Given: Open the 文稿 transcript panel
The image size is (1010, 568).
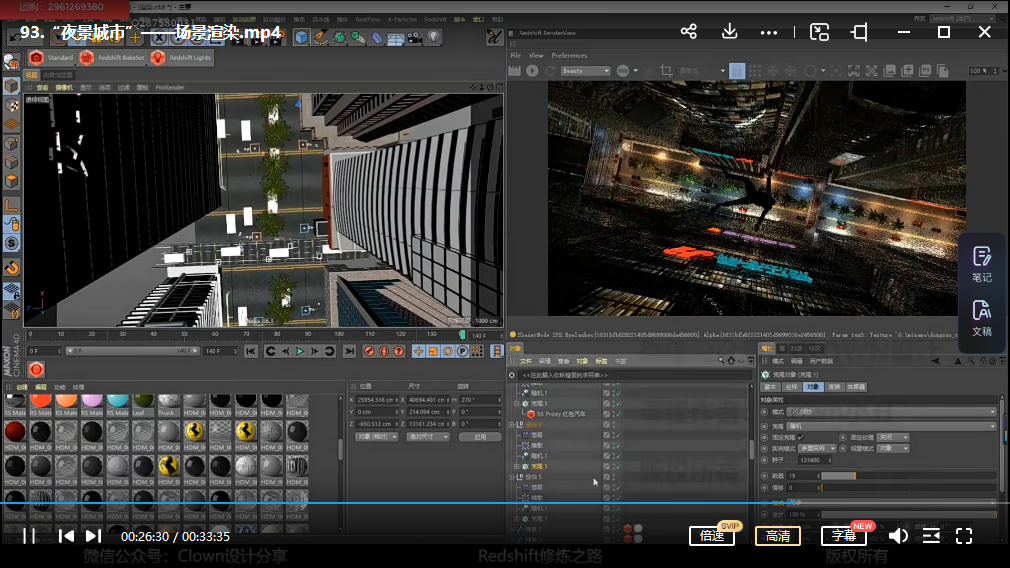Looking at the screenshot, I should tap(982, 318).
